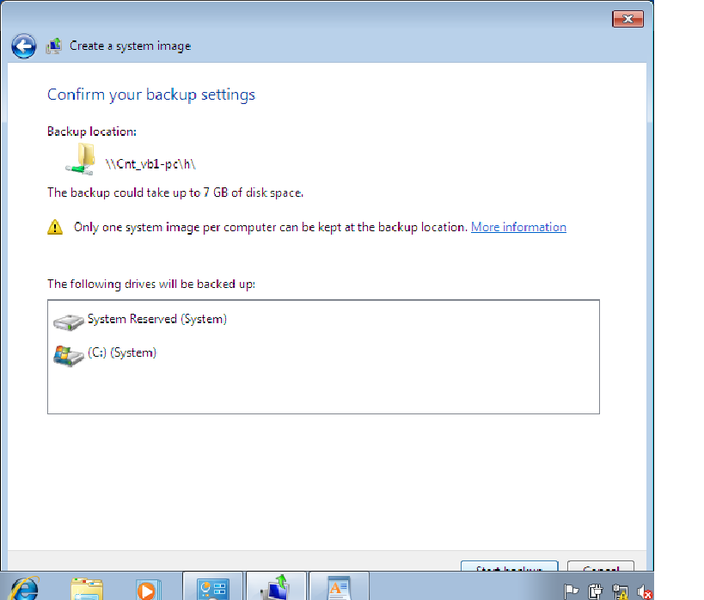This screenshot has width=704, height=600.
Task: Close the Create a system image window
Action: (x=627, y=19)
